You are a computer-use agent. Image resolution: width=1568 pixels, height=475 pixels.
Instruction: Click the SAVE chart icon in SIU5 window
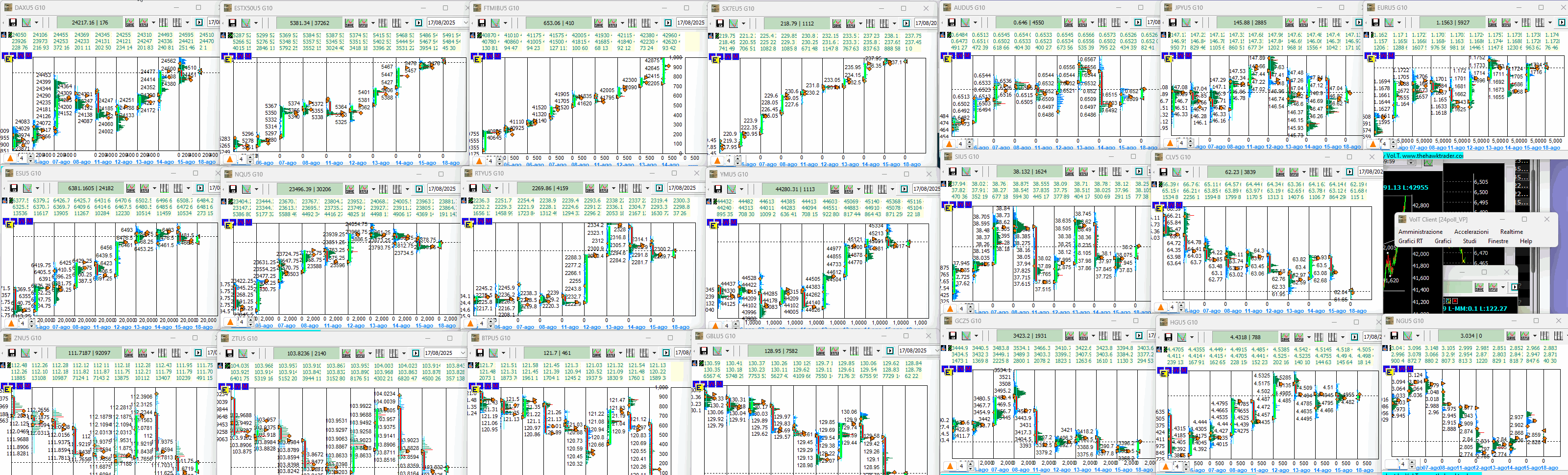pyautogui.click(x=1070, y=172)
